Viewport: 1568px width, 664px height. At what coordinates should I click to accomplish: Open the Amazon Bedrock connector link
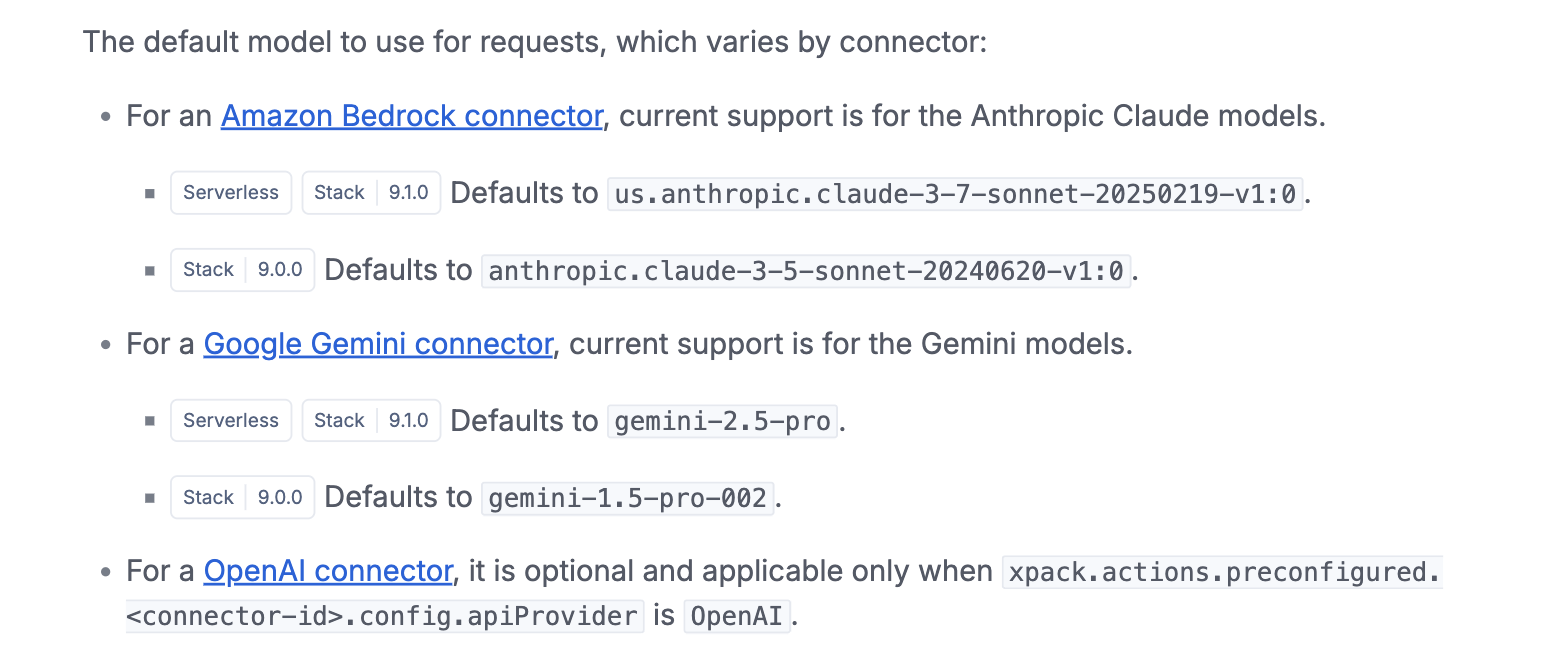click(411, 116)
